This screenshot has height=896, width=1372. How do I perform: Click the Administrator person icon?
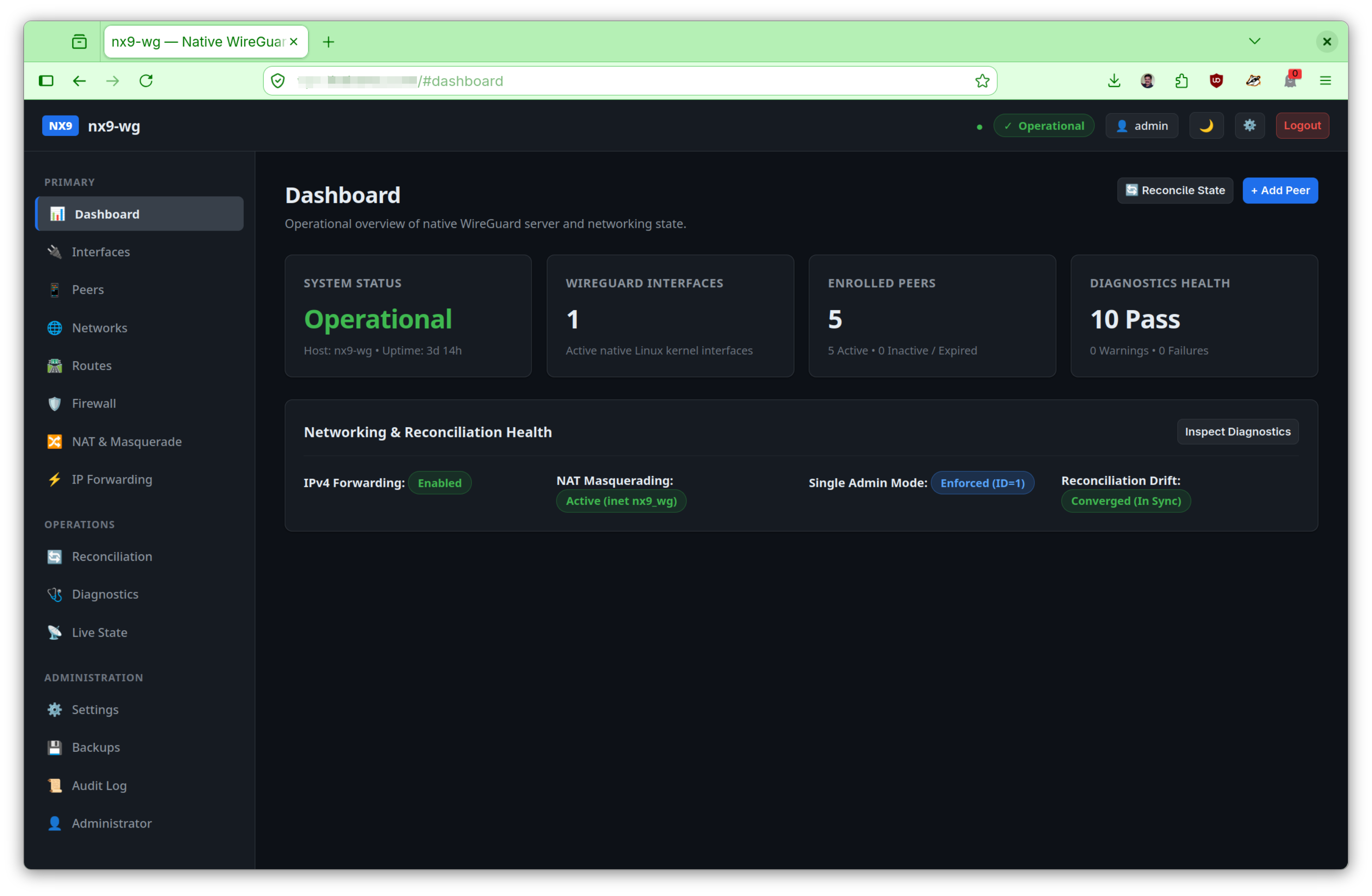pyautogui.click(x=55, y=823)
